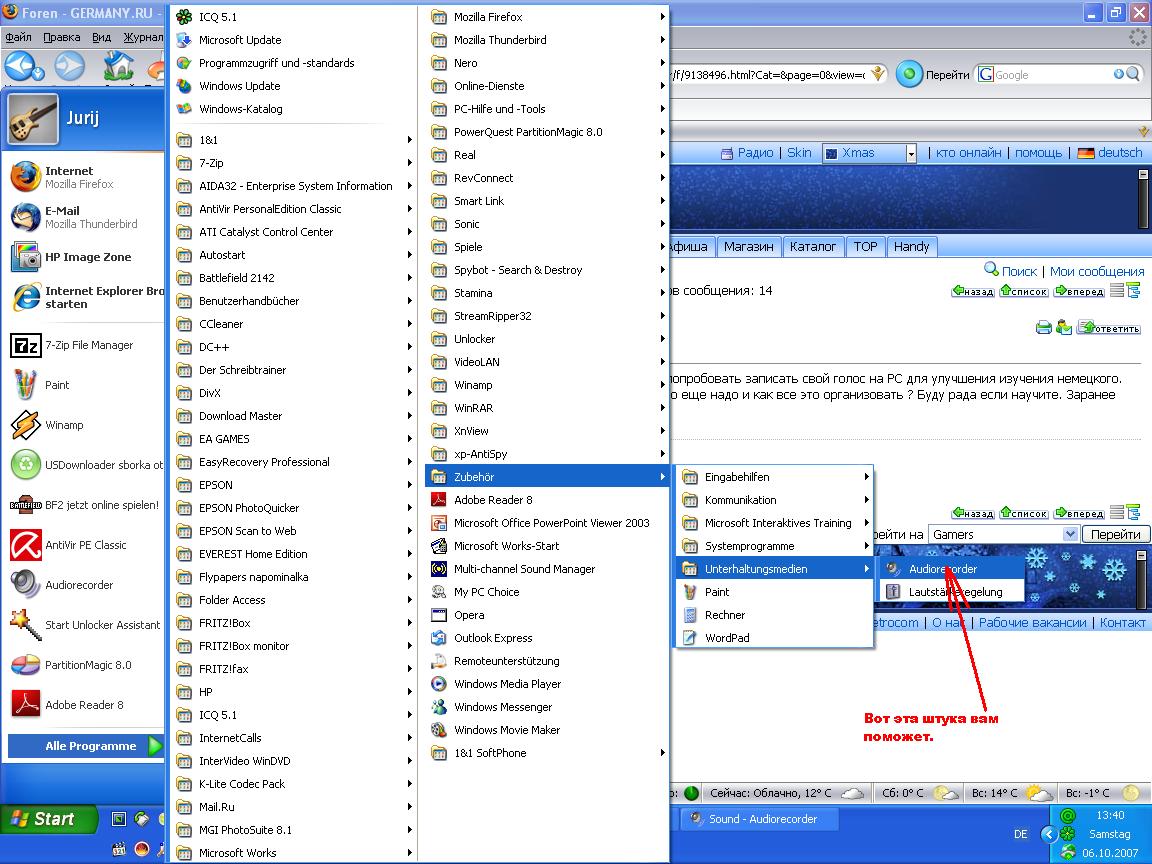Screen dimensions: 1152x864
Task: Open the Правка menu in Firefox
Action: click(x=61, y=37)
